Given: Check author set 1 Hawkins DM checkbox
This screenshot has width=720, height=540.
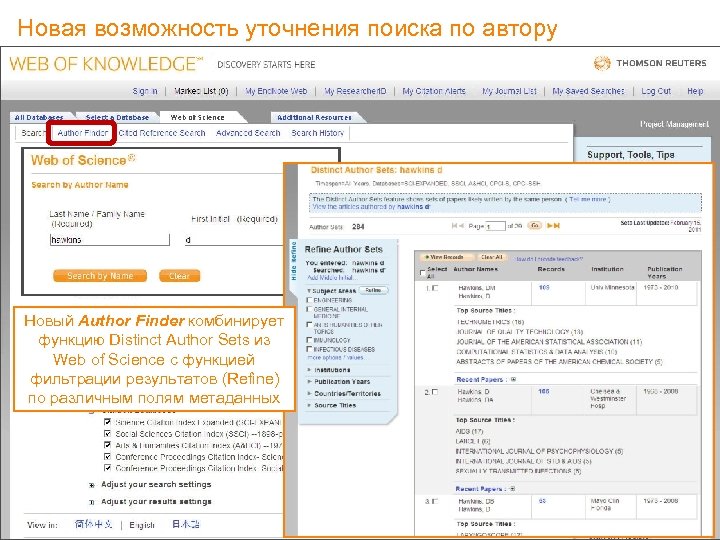Looking at the screenshot, I should coord(435,288).
